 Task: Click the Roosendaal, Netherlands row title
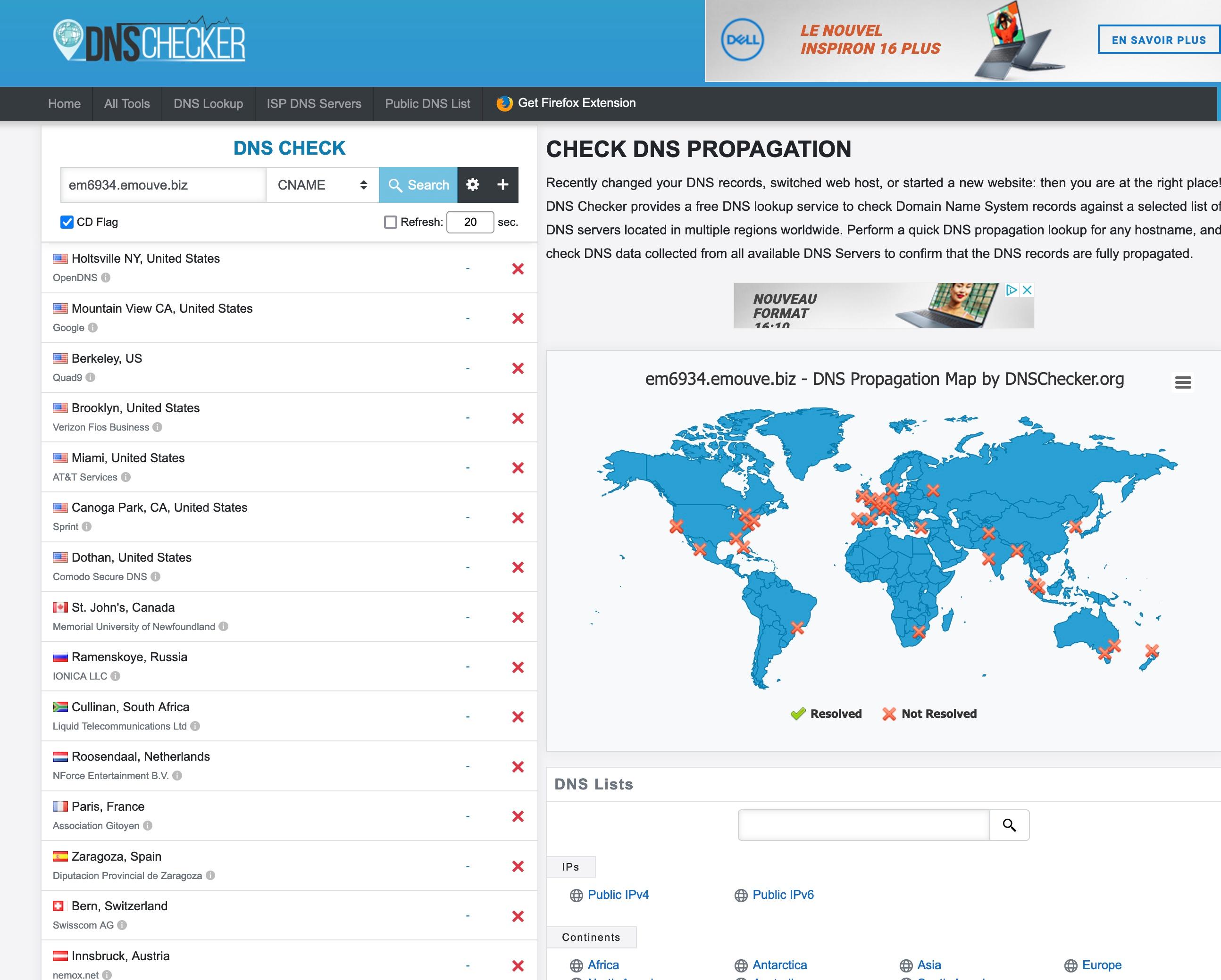[x=141, y=756]
